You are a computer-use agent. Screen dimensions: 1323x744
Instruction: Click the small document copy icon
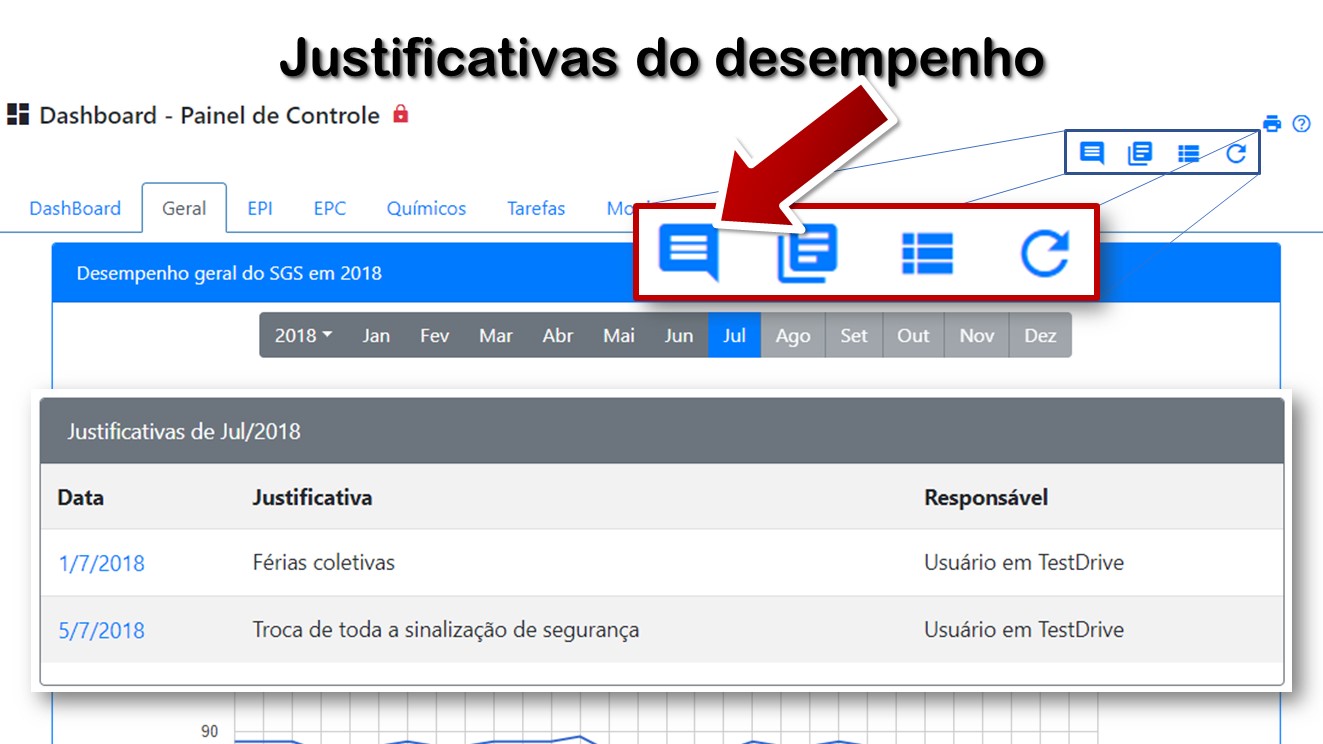click(x=1140, y=153)
